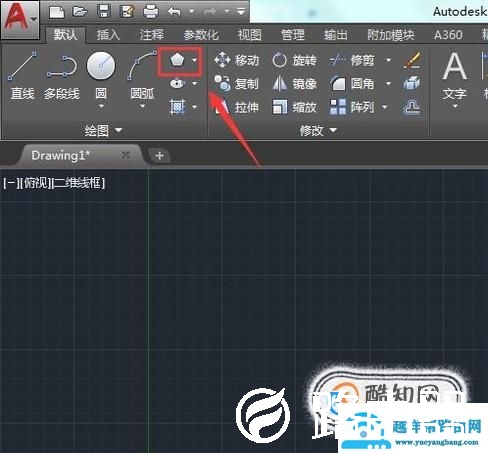This screenshot has width=488, height=453.
Task: Switch to the A360 ribbon tab
Action: 448,35
